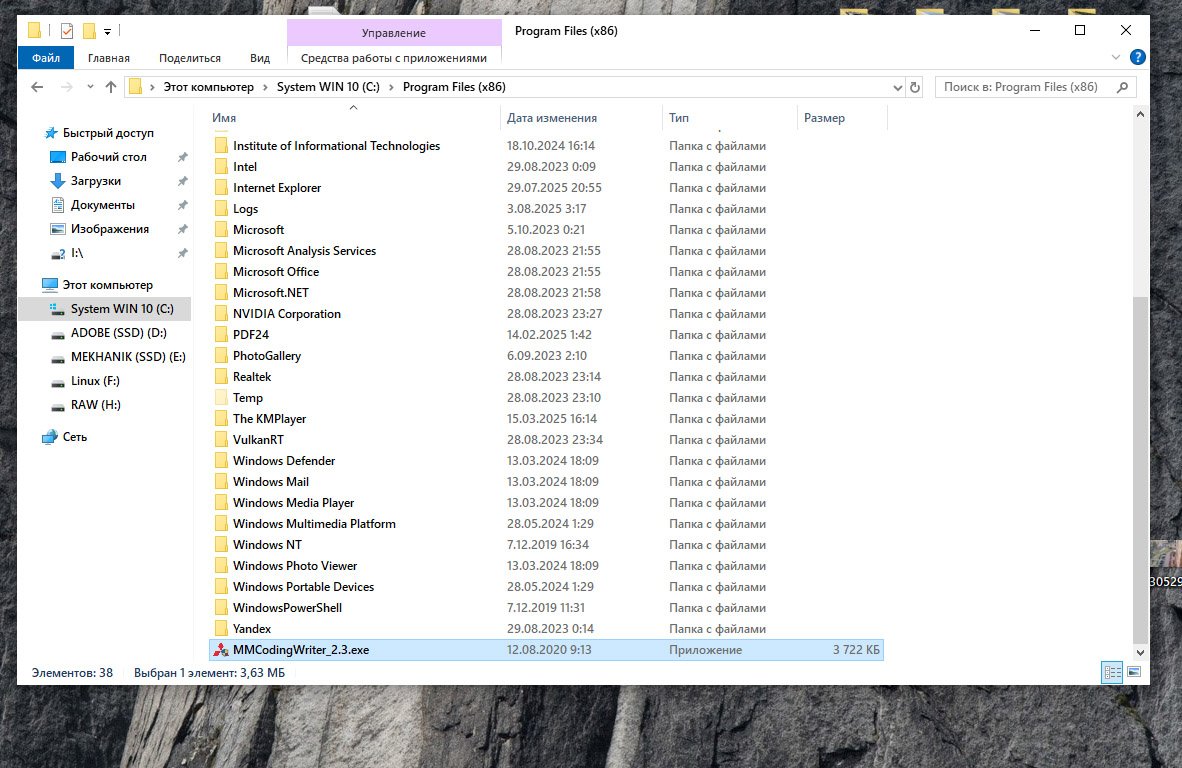Click the star icon of Быстрый доступ
This screenshot has width=1182, height=768.
coord(51,133)
